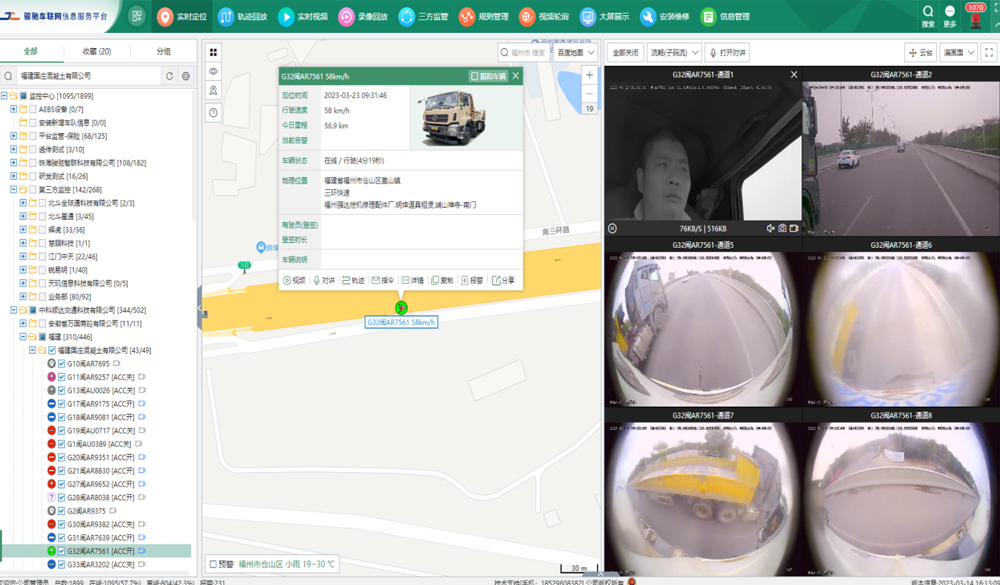Open 实时视频 live video module

pos(300,17)
